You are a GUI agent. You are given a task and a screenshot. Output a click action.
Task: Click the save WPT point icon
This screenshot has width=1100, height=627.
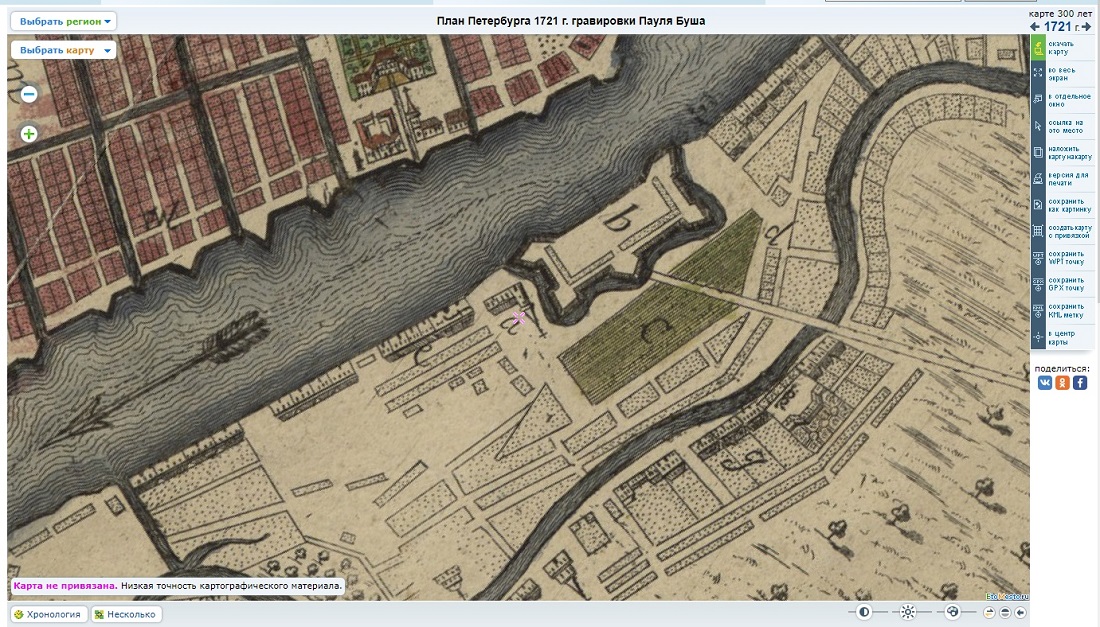(1038, 258)
